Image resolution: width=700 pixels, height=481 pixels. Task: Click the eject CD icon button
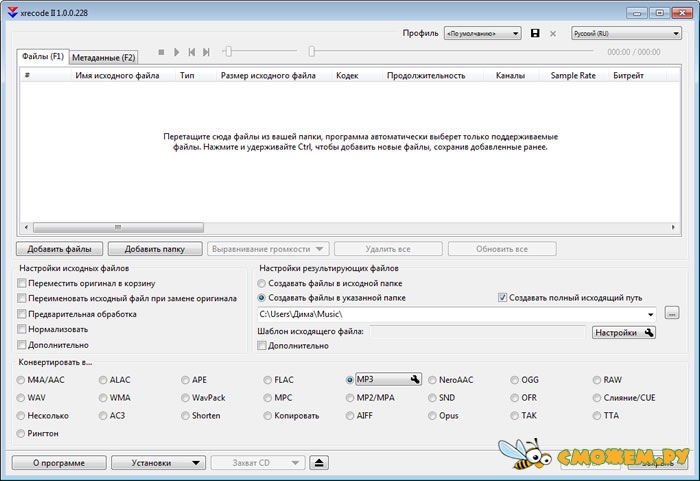pyautogui.click(x=319, y=463)
